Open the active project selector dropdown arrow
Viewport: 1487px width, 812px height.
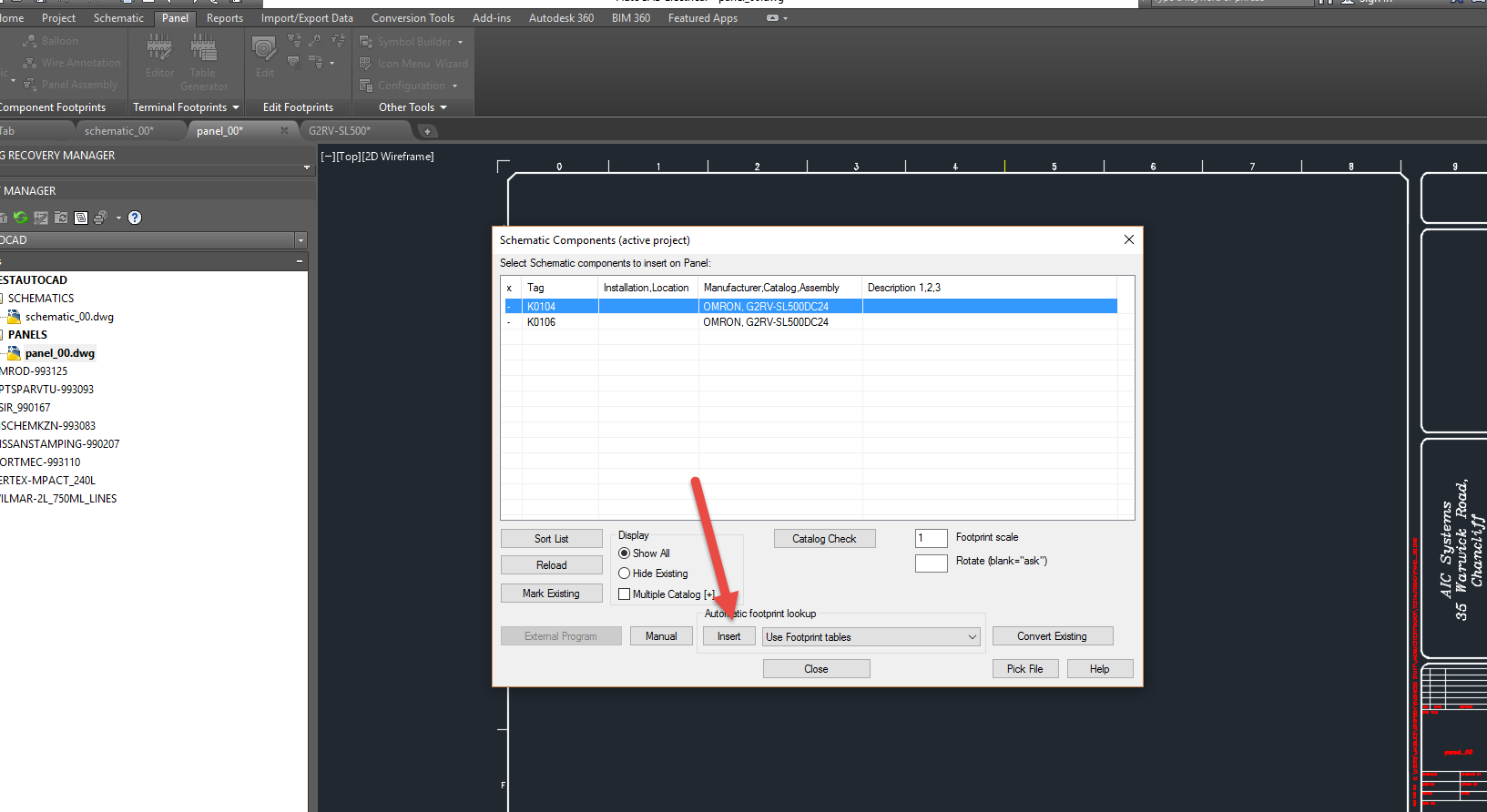click(300, 240)
